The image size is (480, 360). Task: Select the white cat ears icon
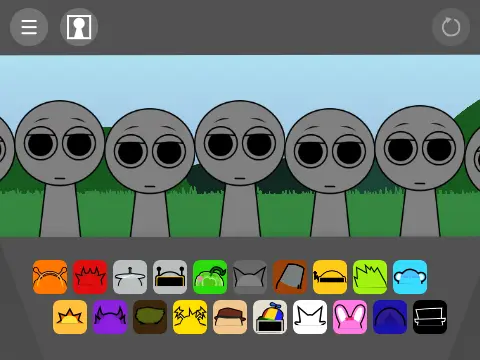pyautogui.click(x=310, y=317)
